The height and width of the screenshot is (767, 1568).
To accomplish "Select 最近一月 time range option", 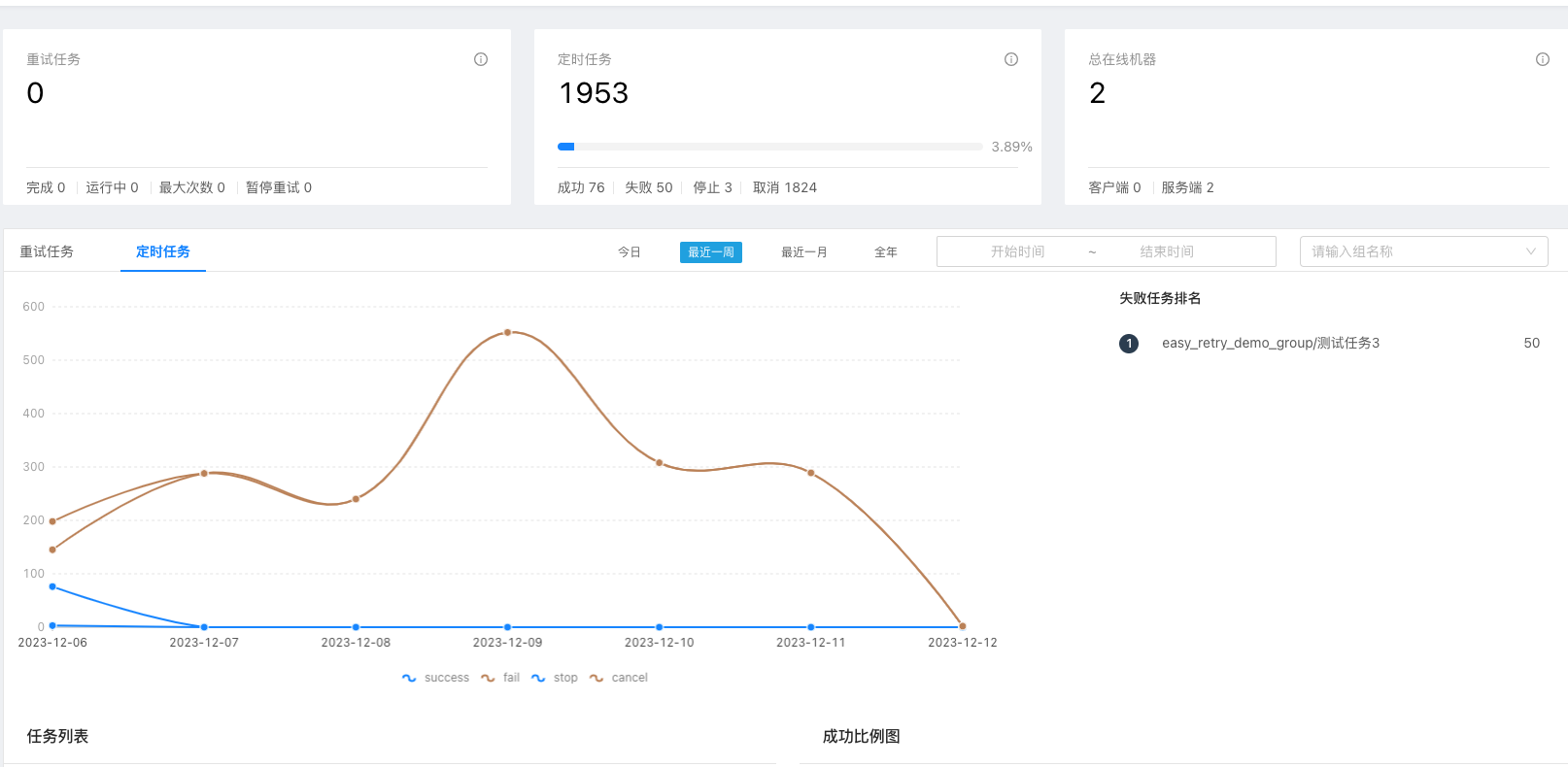I will (x=804, y=252).
